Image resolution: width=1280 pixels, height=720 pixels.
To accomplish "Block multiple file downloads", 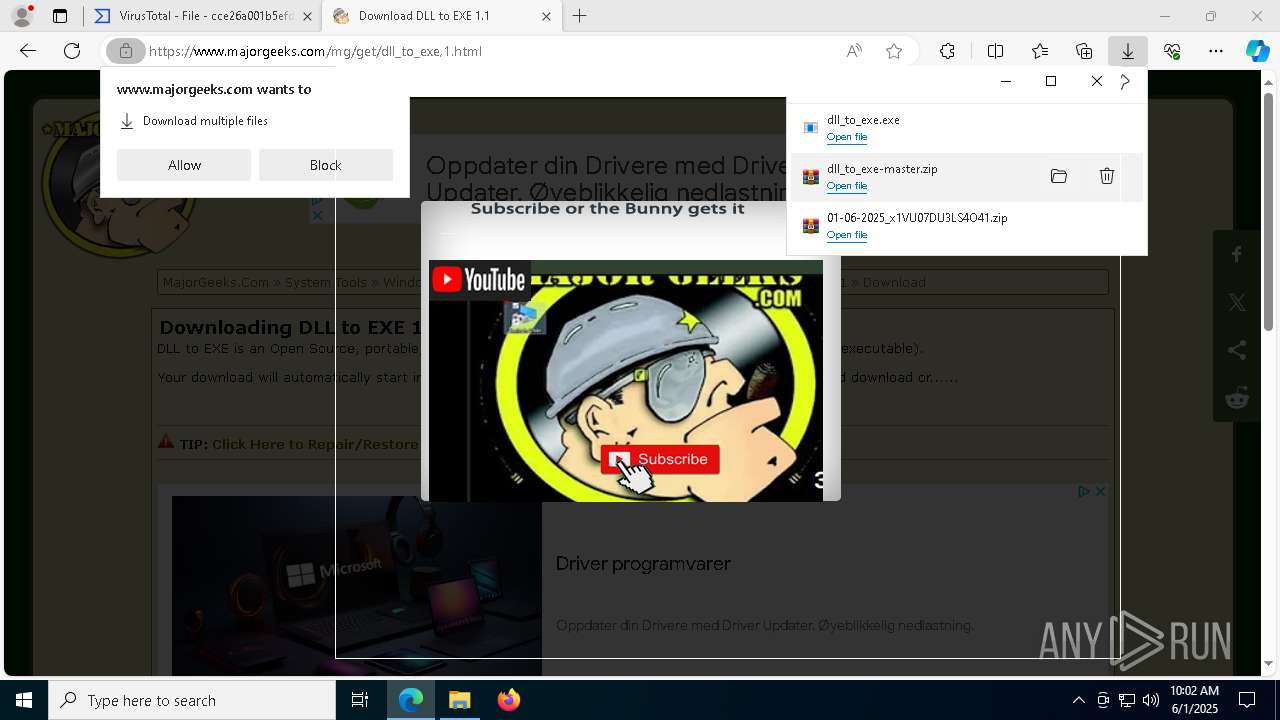I will tap(326, 165).
